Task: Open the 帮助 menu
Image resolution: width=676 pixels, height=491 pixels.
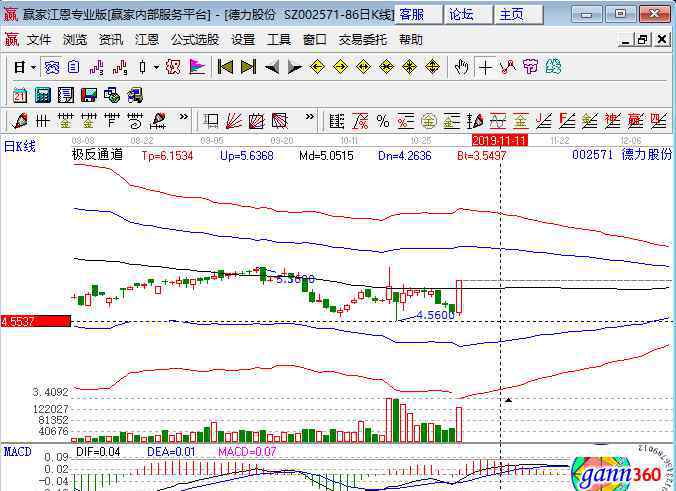Action: pos(411,40)
